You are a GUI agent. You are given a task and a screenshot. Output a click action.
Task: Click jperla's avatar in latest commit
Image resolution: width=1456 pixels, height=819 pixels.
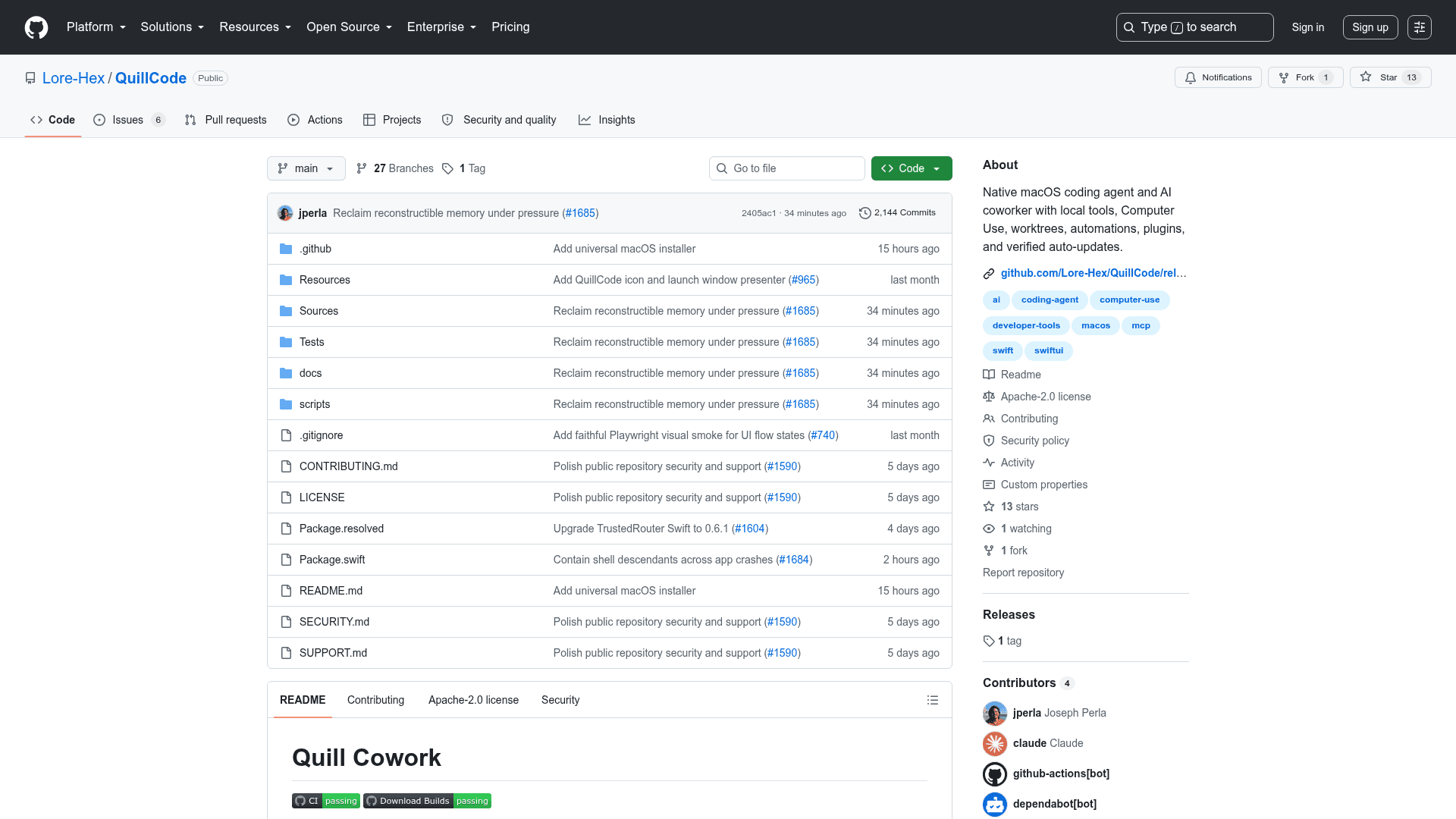[285, 213]
